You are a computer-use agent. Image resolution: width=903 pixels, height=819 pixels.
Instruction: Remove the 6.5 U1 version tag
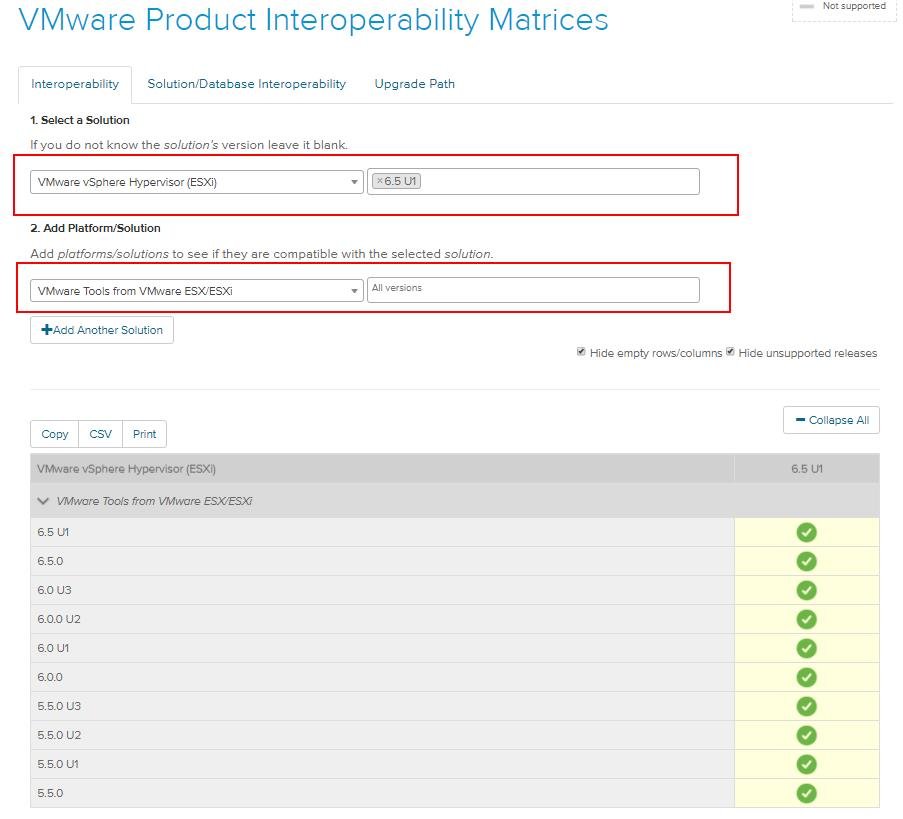[380, 181]
